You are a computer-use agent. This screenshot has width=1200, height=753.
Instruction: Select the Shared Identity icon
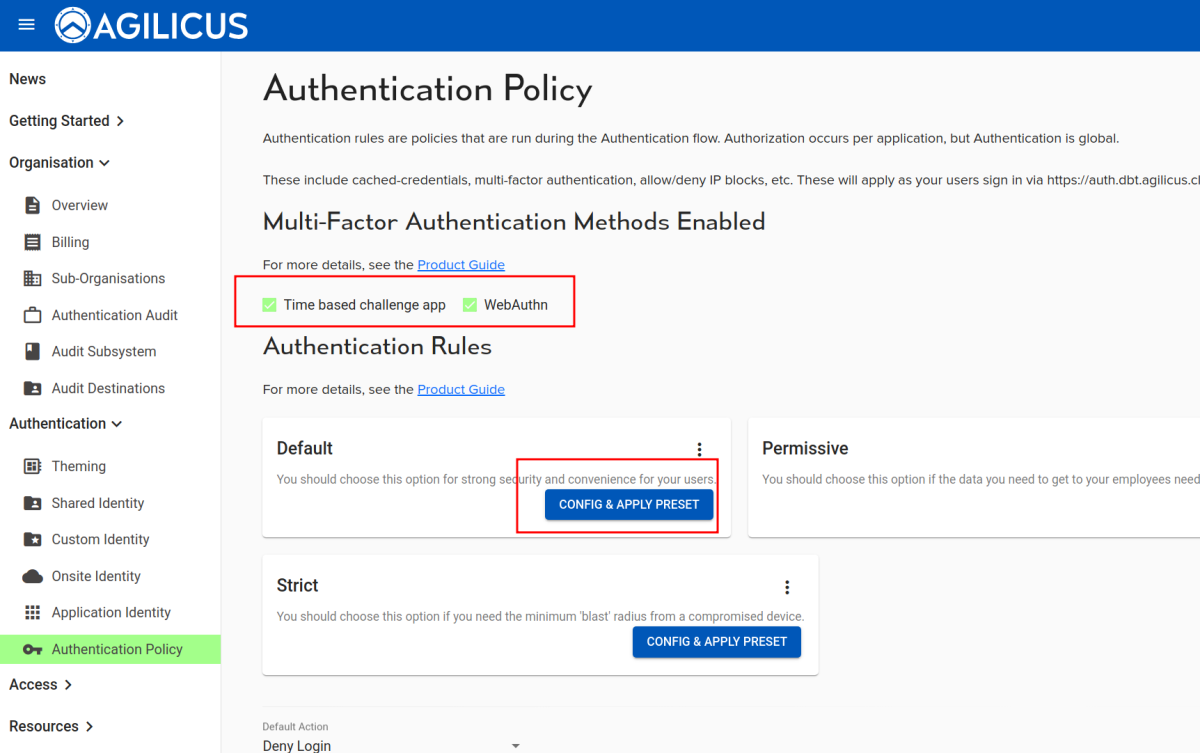coord(31,502)
